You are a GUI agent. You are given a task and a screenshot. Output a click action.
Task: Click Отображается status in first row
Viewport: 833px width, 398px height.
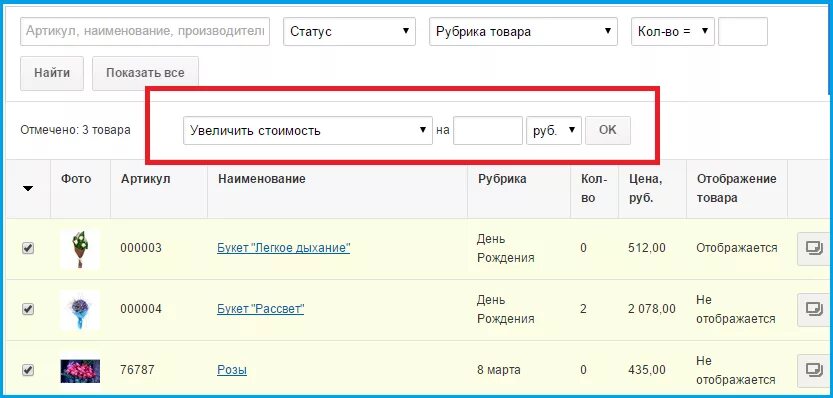737,248
